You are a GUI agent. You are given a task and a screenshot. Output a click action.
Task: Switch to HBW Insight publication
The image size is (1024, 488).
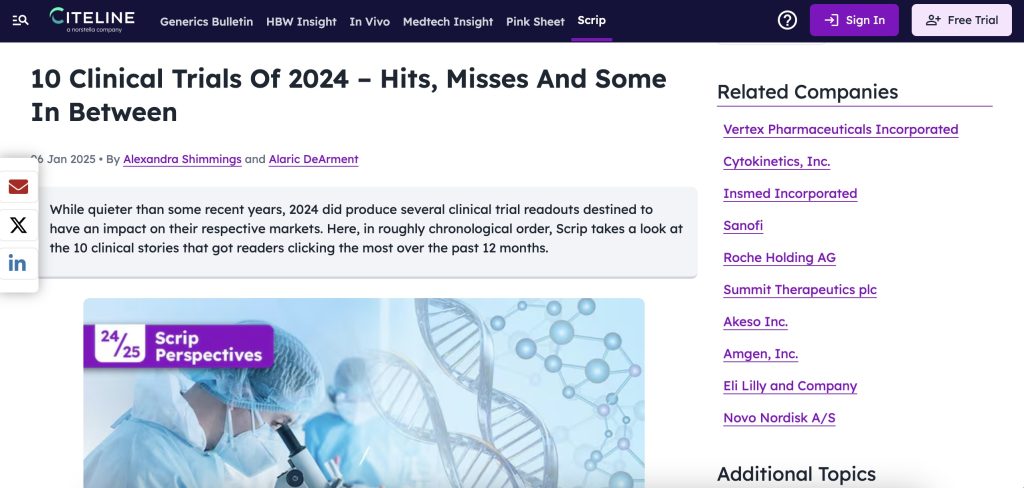(x=301, y=21)
